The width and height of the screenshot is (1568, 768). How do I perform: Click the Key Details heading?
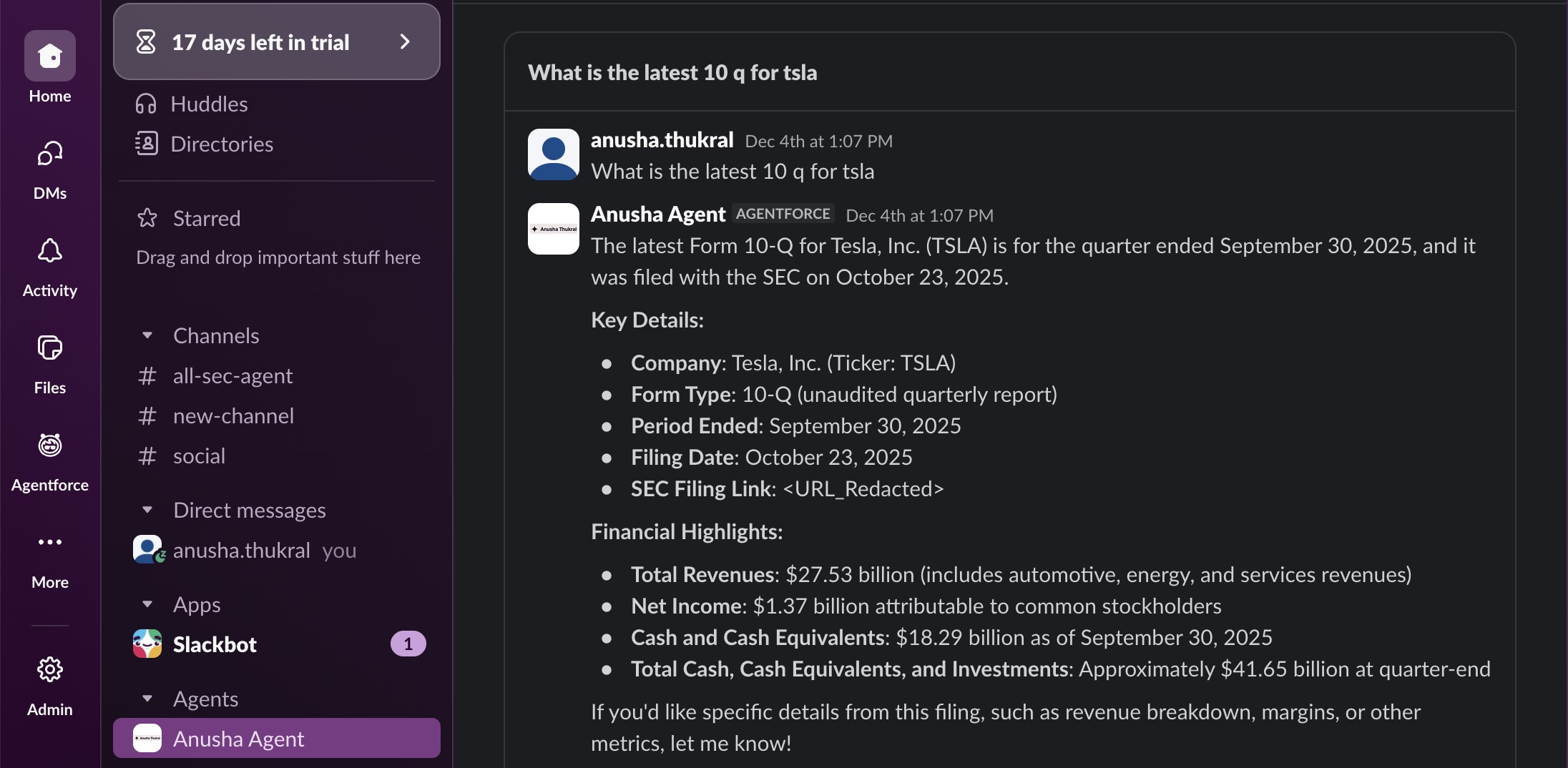pos(647,320)
